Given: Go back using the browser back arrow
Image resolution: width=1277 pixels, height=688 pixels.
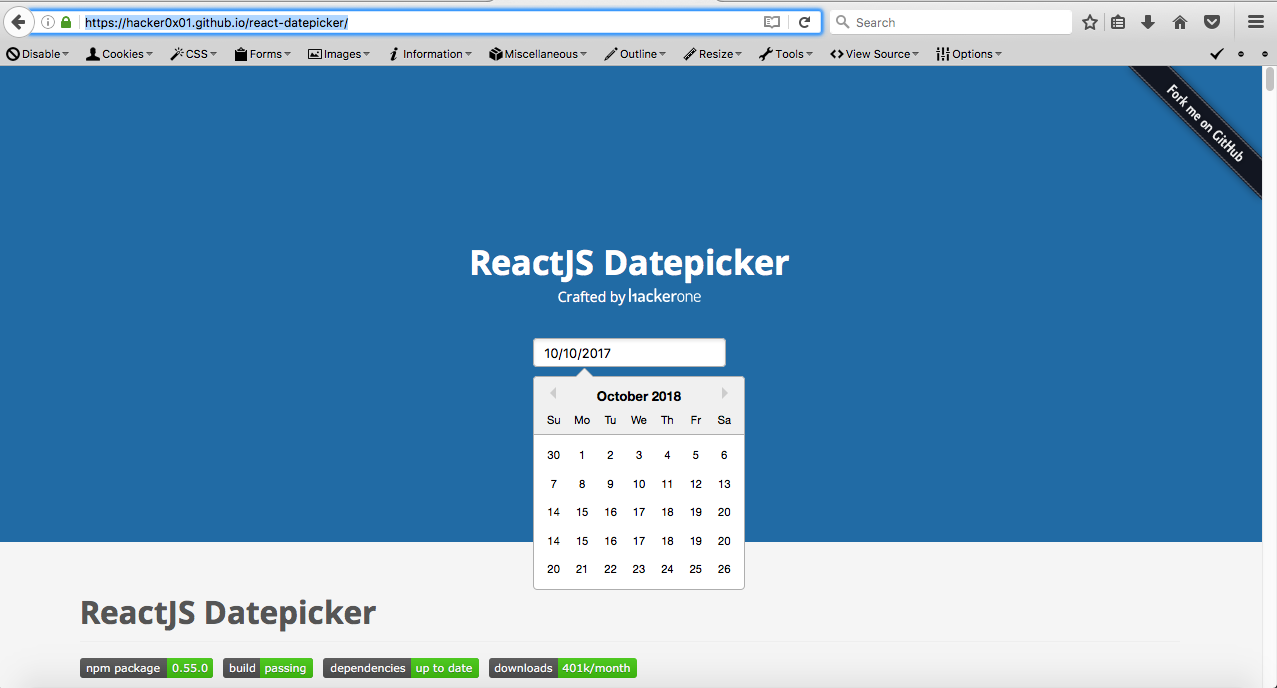Looking at the screenshot, I should point(18,22).
